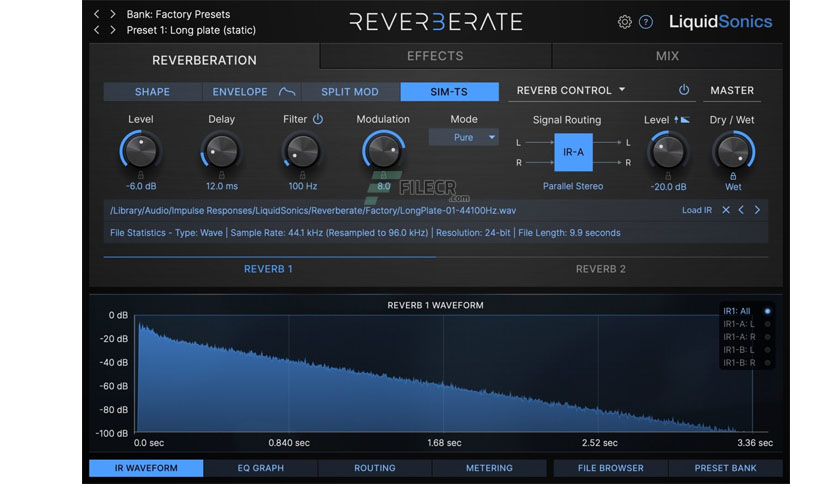Click the Modulation knob
836x484 pixels.
pyautogui.click(x=383, y=151)
